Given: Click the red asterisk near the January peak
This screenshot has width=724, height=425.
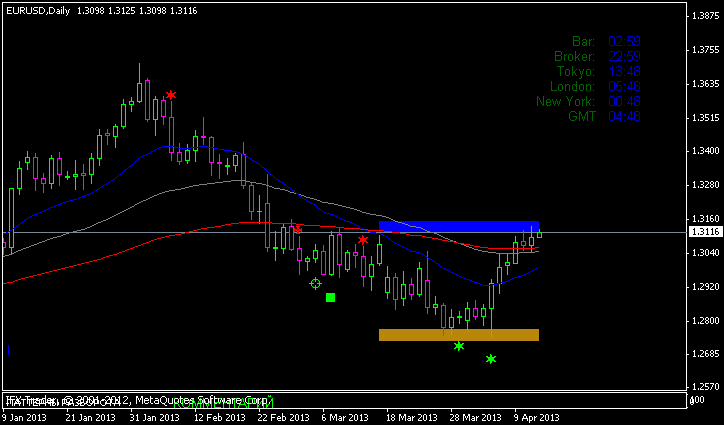Looking at the screenshot, I should 171,95.
